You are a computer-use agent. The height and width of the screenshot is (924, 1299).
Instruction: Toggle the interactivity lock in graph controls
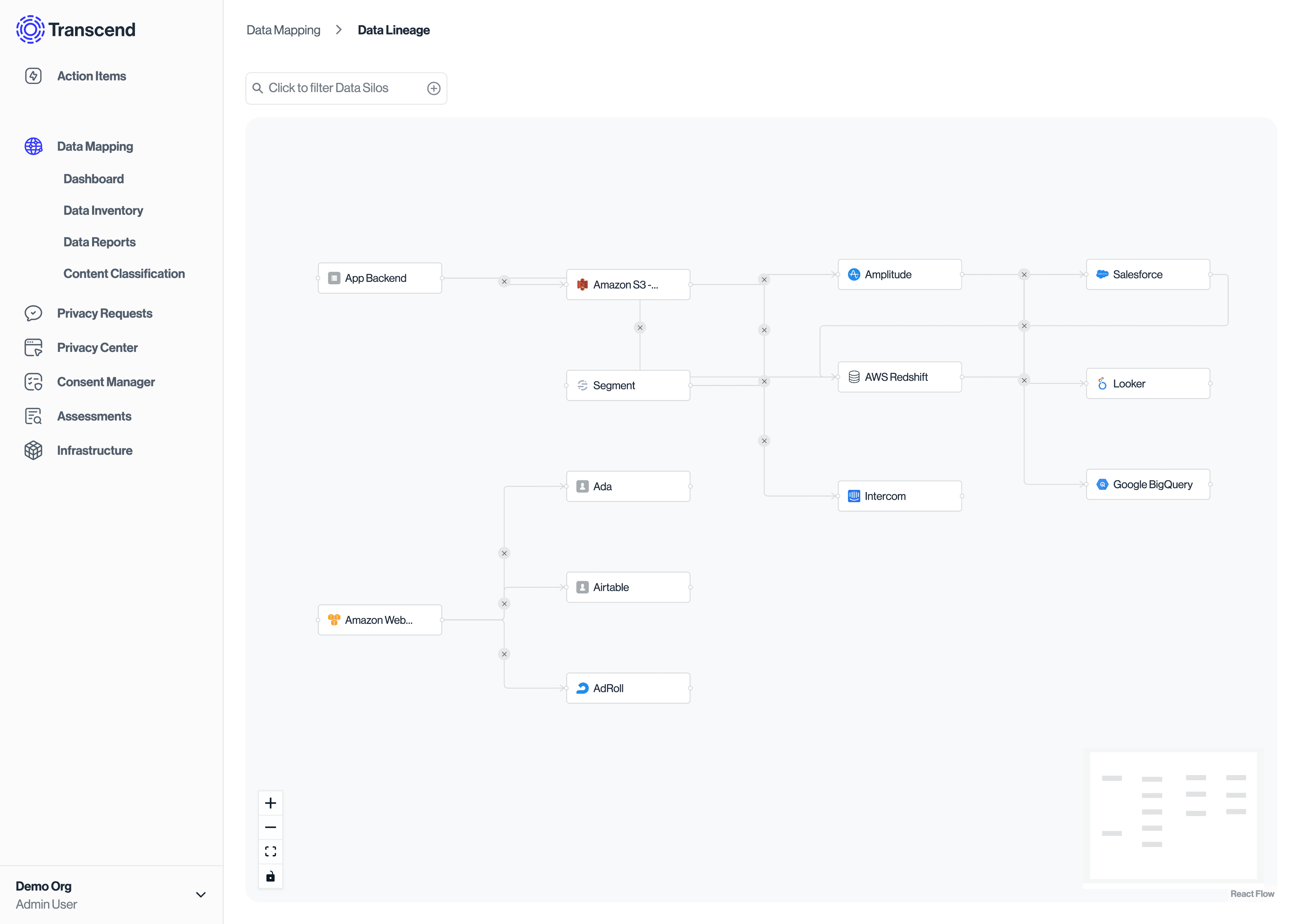[271, 876]
